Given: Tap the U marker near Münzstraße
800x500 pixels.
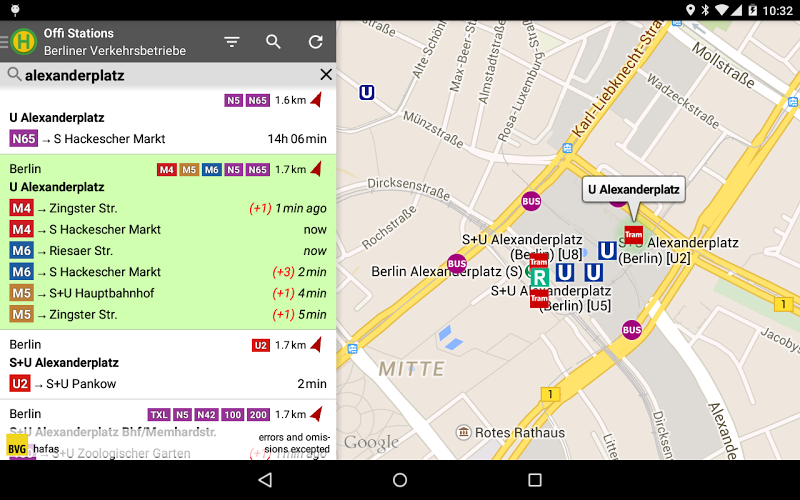Looking at the screenshot, I should click(x=367, y=93).
